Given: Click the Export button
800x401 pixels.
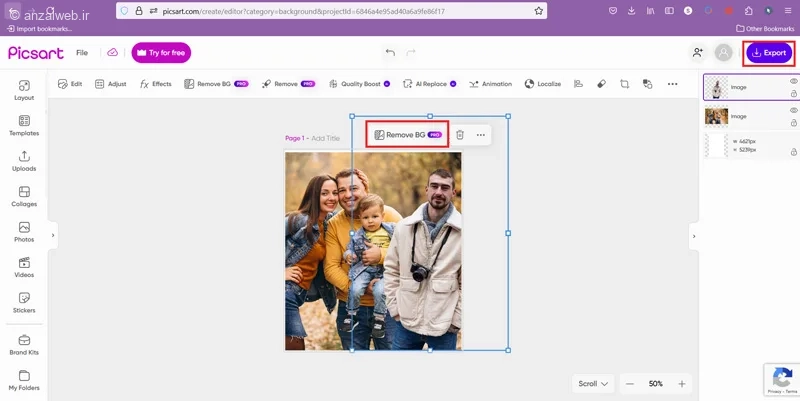Looking at the screenshot, I should pos(769,53).
